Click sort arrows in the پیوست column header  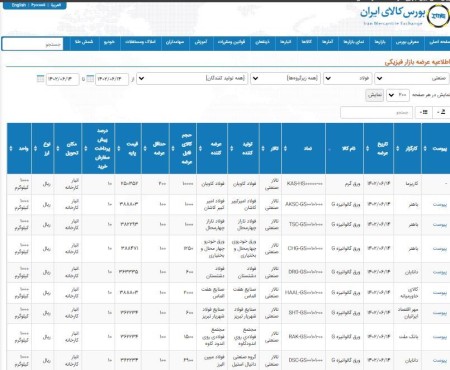425,148
